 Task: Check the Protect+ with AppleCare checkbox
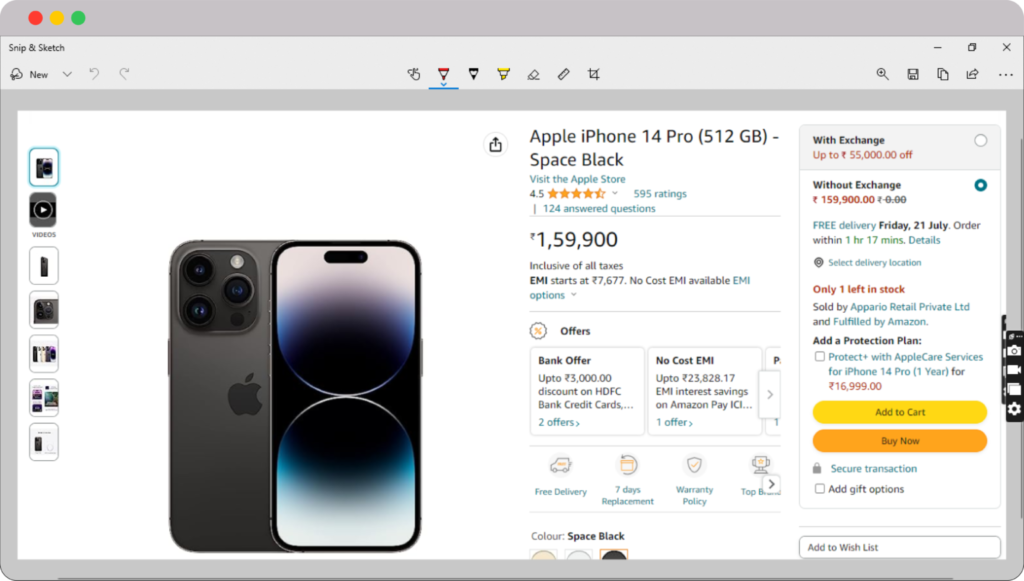pos(820,357)
